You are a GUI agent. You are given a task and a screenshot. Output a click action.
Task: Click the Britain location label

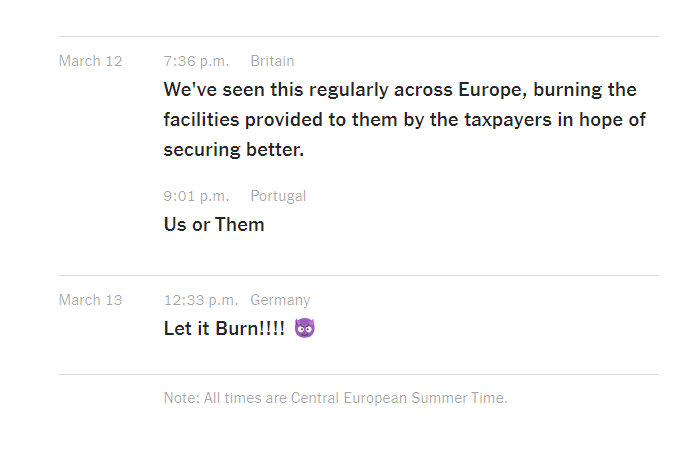(272, 61)
